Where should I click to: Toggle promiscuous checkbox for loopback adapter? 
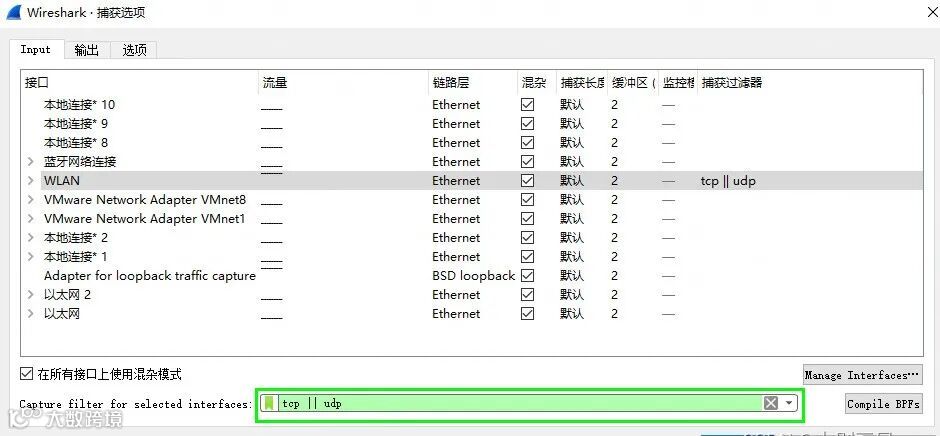coord(528,276)
